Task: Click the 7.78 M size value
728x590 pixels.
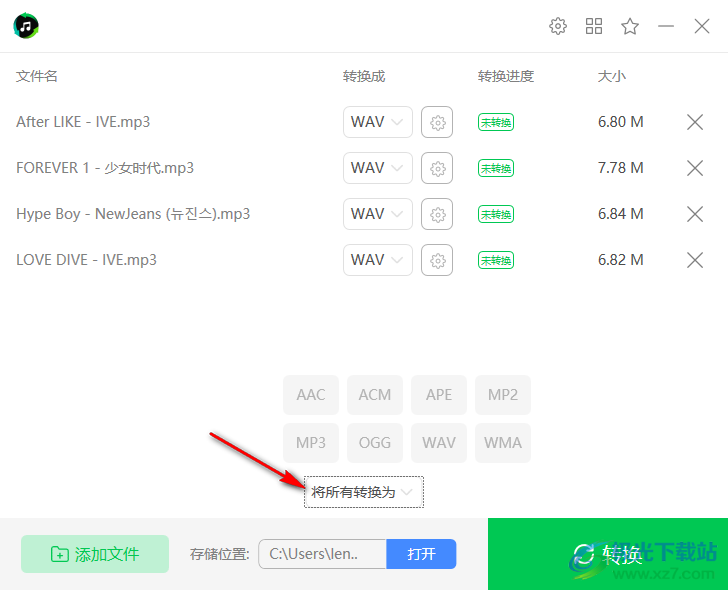Action: 621,168
